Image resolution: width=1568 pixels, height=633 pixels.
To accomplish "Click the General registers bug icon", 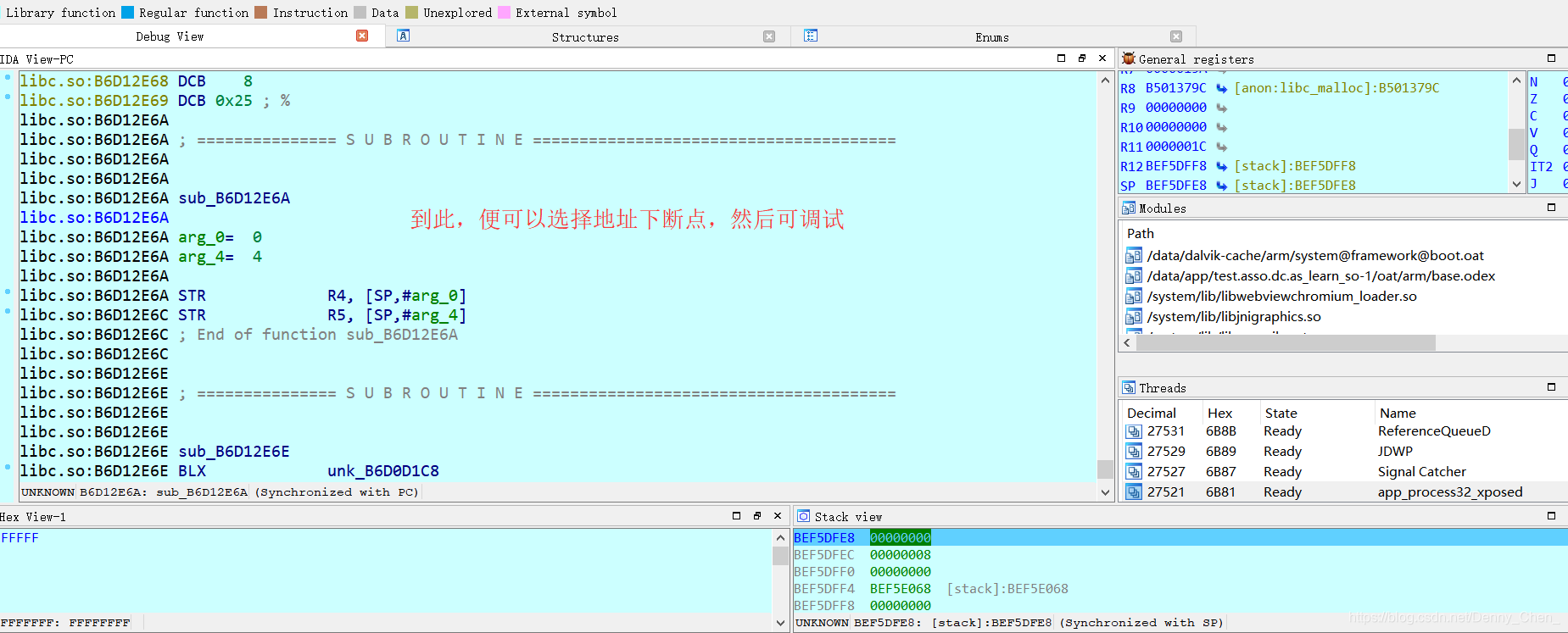I will click(x=1129, y=58).
